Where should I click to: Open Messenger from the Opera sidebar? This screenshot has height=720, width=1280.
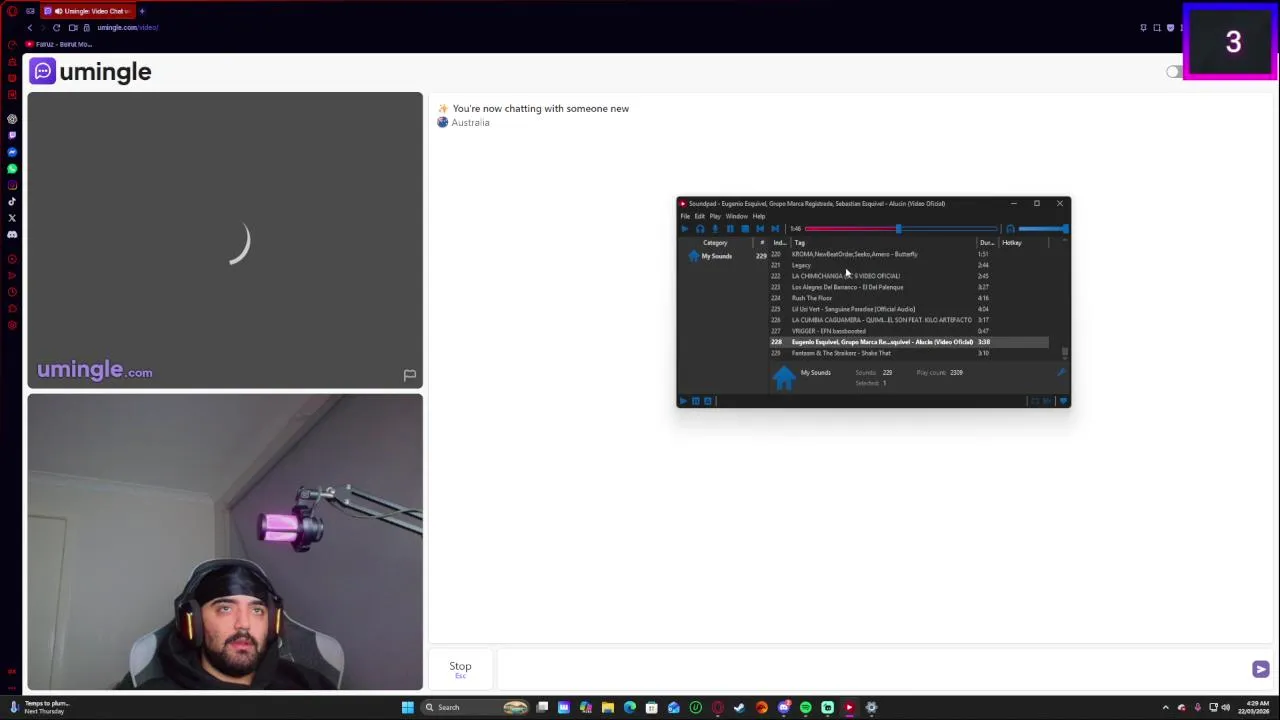coord(12,152)
